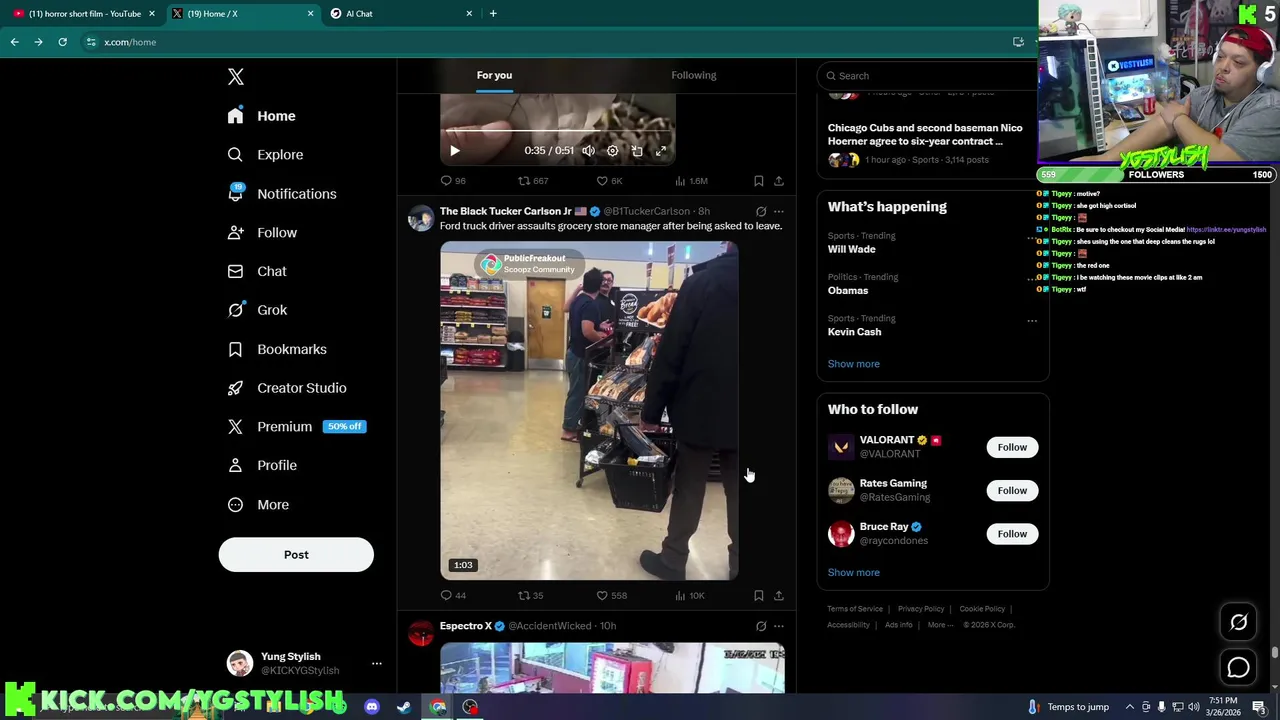Open Creator Studio rocket icon
Viewport: 1280px width, 720px height.
click(235, 388)
